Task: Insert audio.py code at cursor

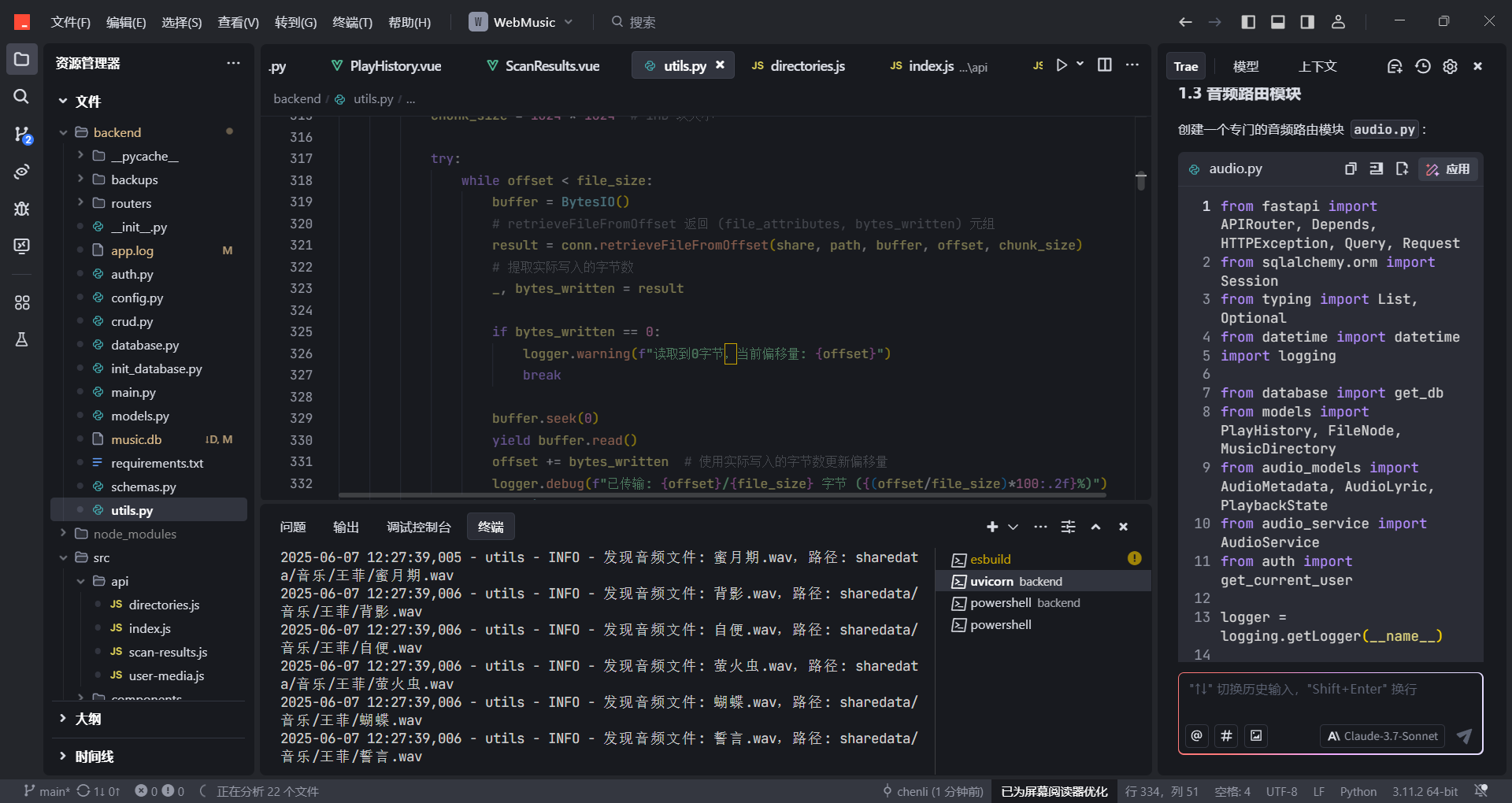Action: 1376,168
